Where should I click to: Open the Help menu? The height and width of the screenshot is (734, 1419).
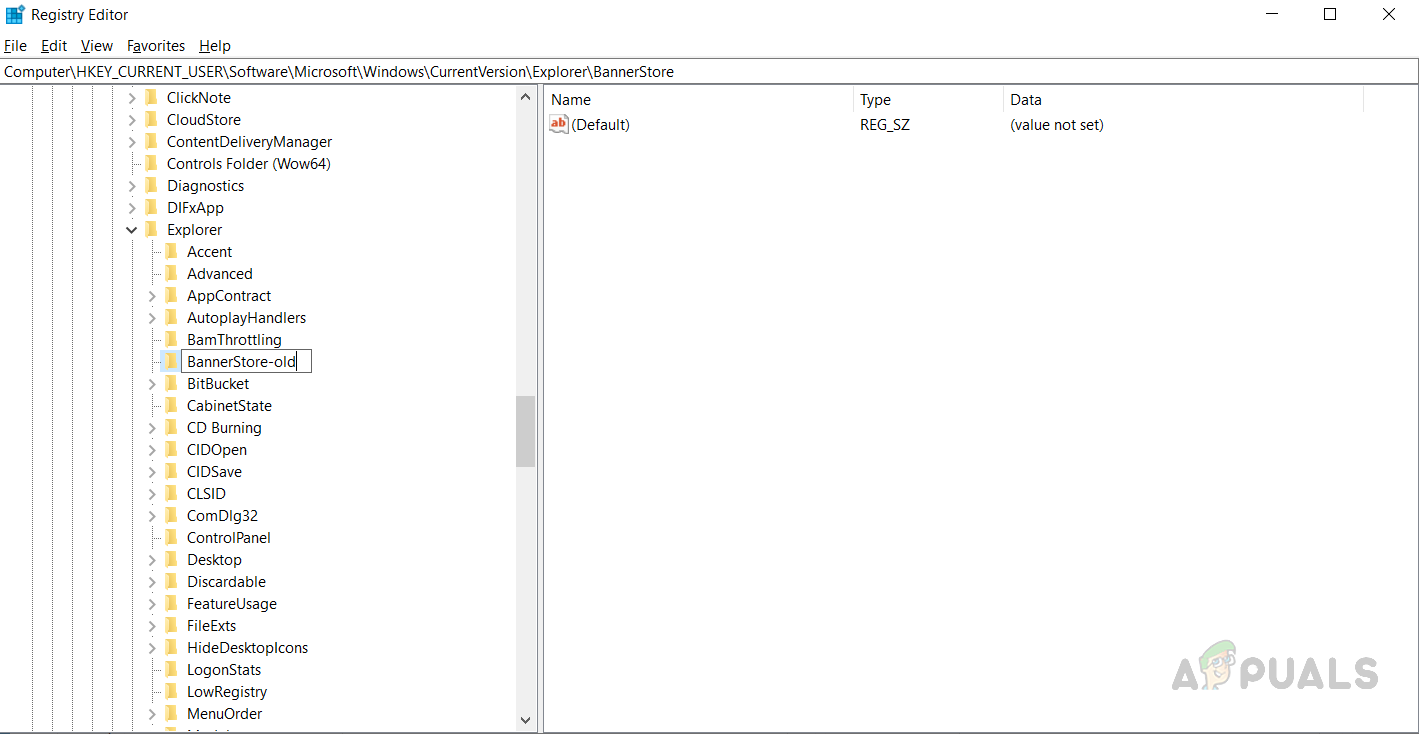coord(215,46)
